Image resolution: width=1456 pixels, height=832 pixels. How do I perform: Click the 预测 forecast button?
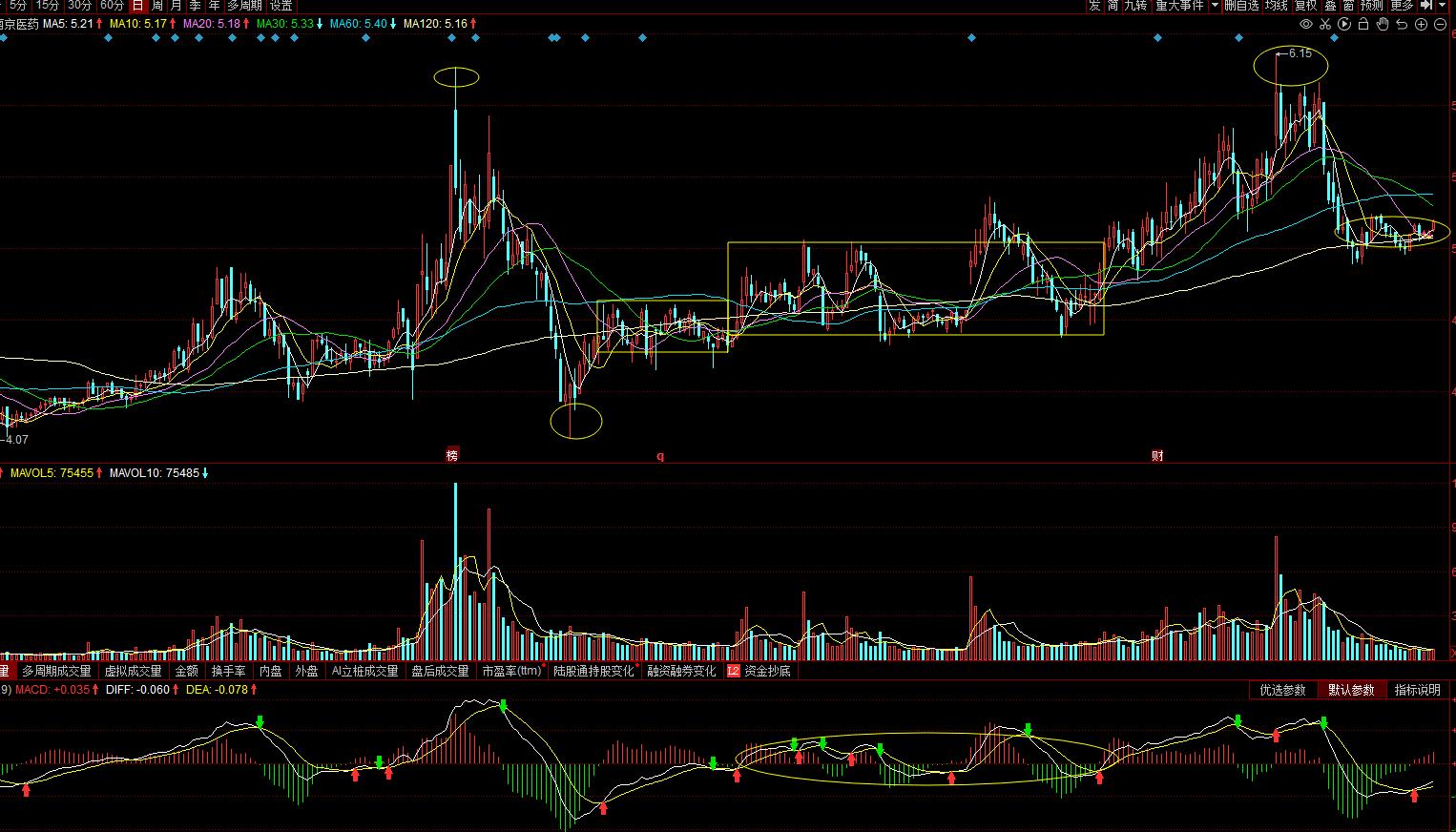pos(1371,6)
